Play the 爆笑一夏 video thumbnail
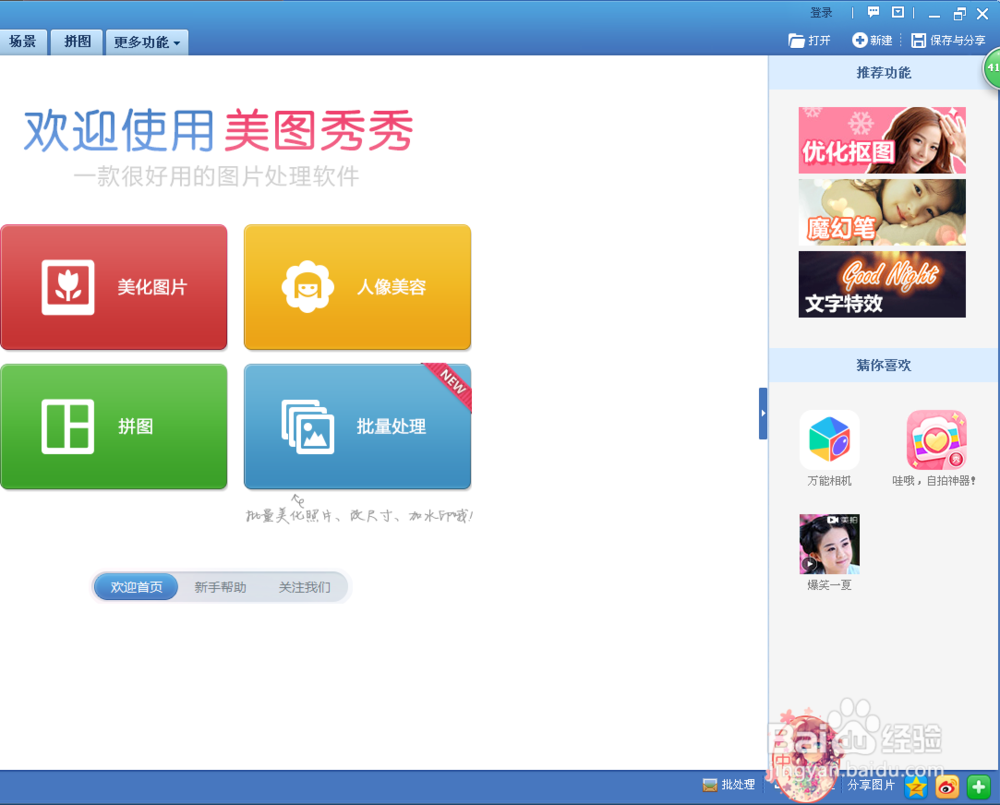The image size is (1000, 805). point(829,544)
